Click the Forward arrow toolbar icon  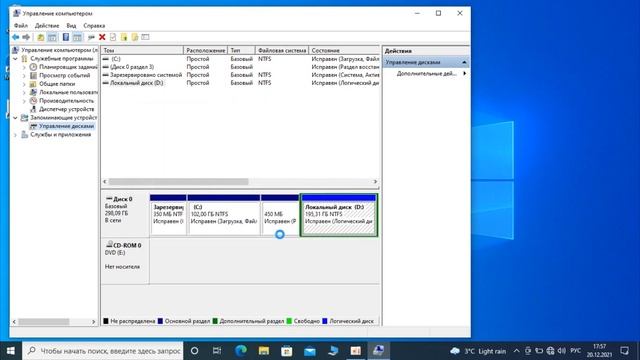click(x=26, y=37)
